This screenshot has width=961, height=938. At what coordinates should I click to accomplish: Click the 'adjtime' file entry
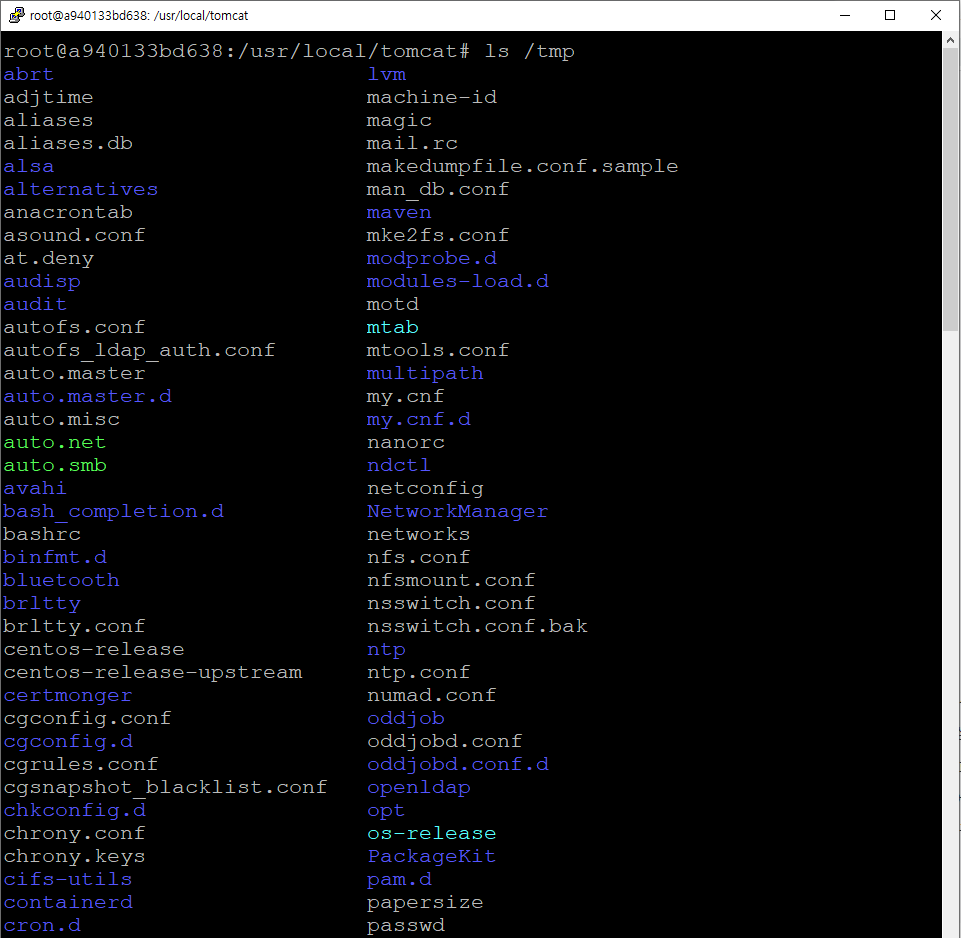click(48, 98)
